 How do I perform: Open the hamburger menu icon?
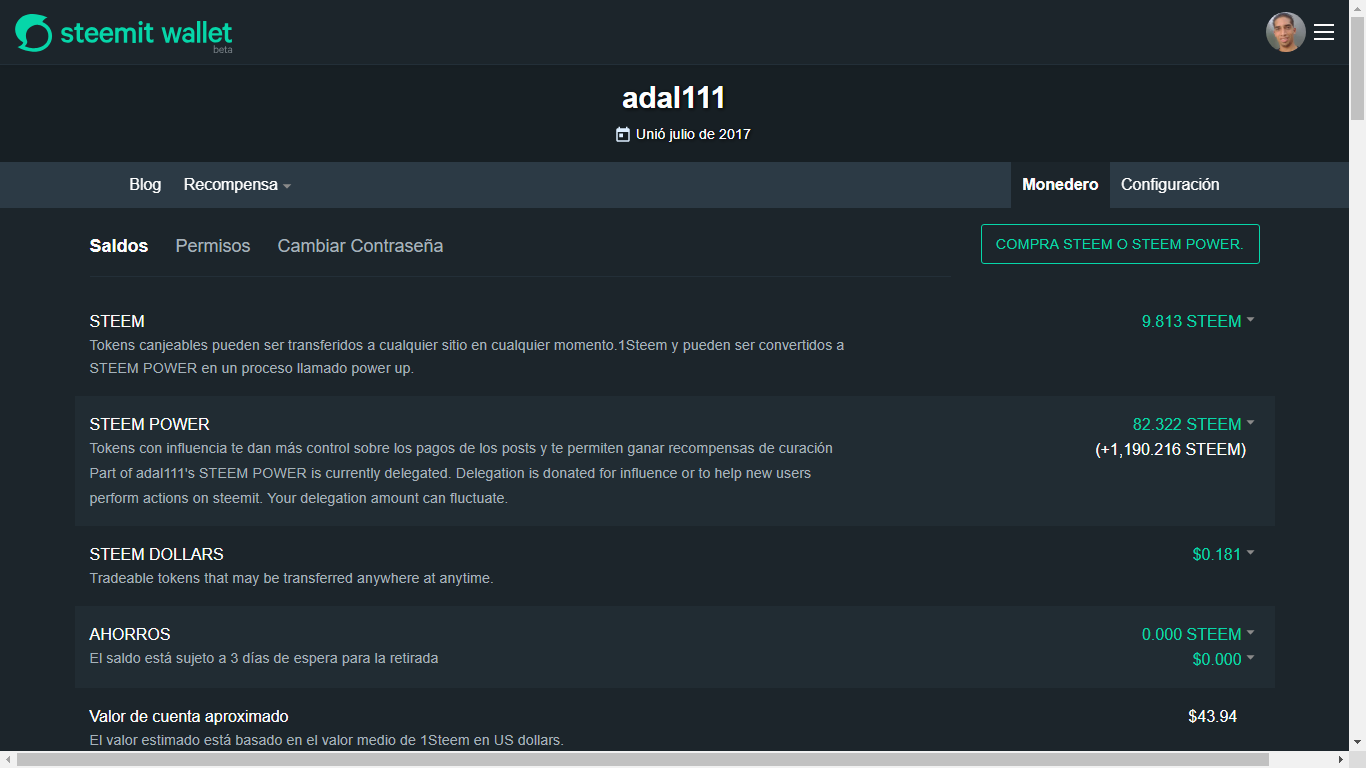1324,32
